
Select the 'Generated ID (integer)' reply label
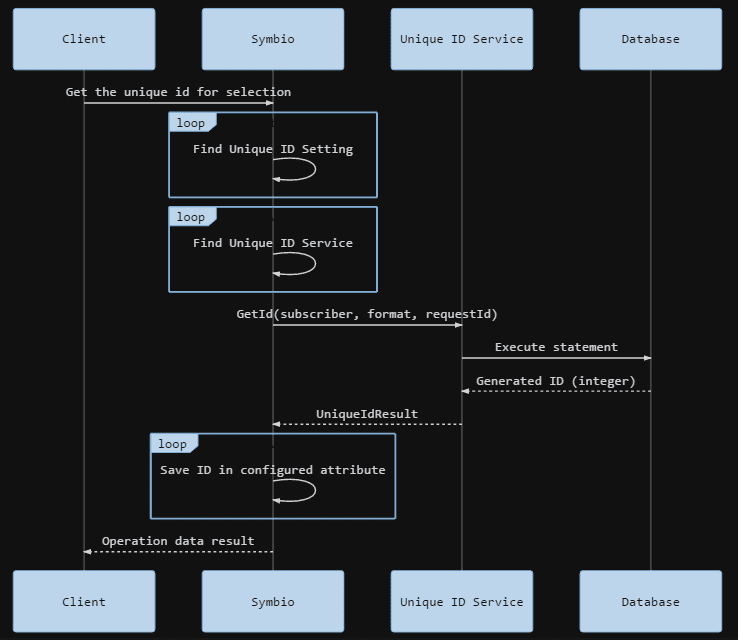(x=556, y=381)
